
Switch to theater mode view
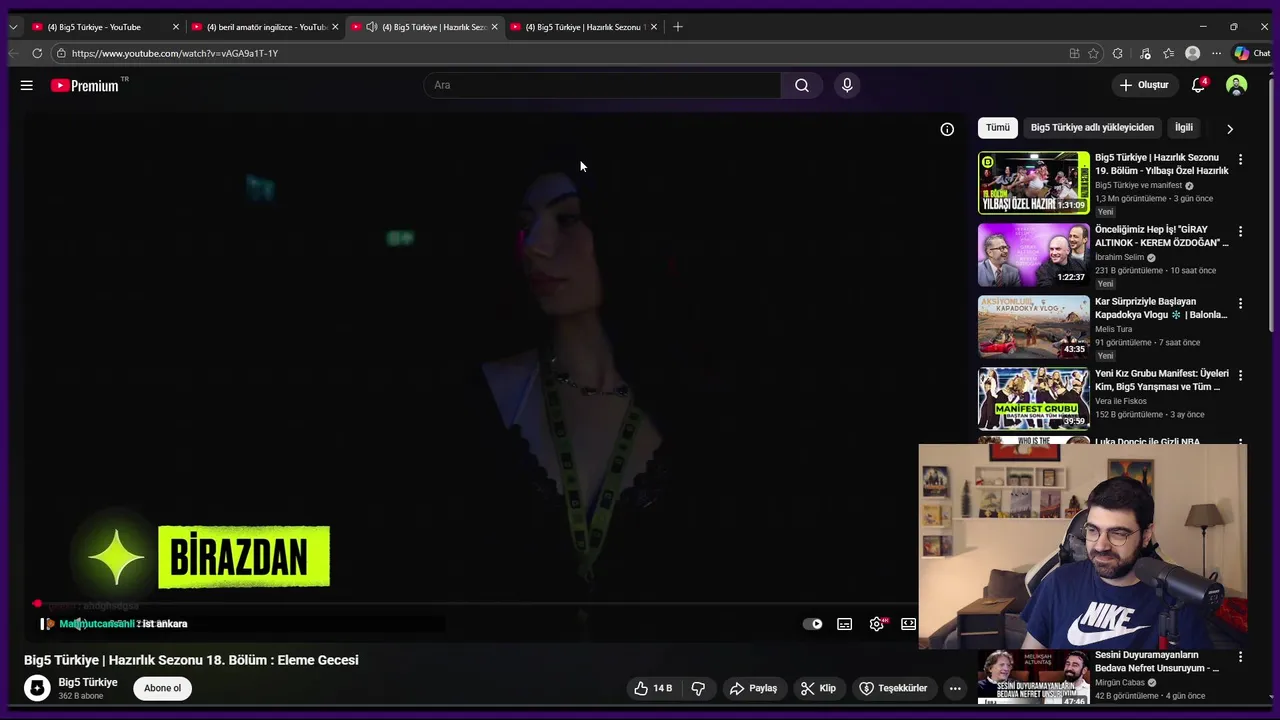(x=908, y=624)
